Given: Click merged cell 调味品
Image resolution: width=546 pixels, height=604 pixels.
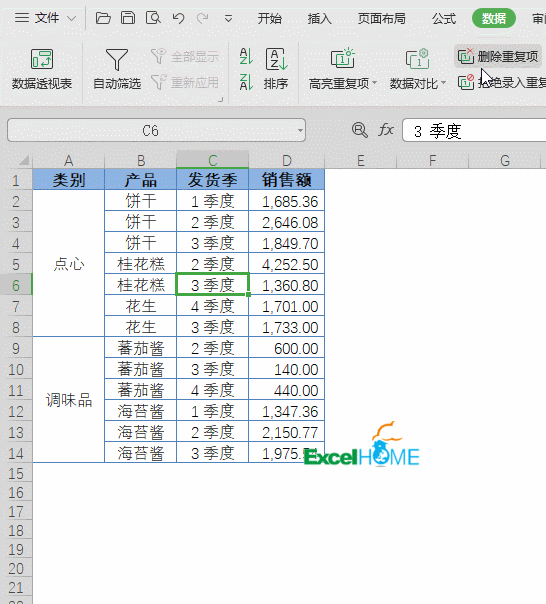Looking at the screenshot, I should coord(69,400).
